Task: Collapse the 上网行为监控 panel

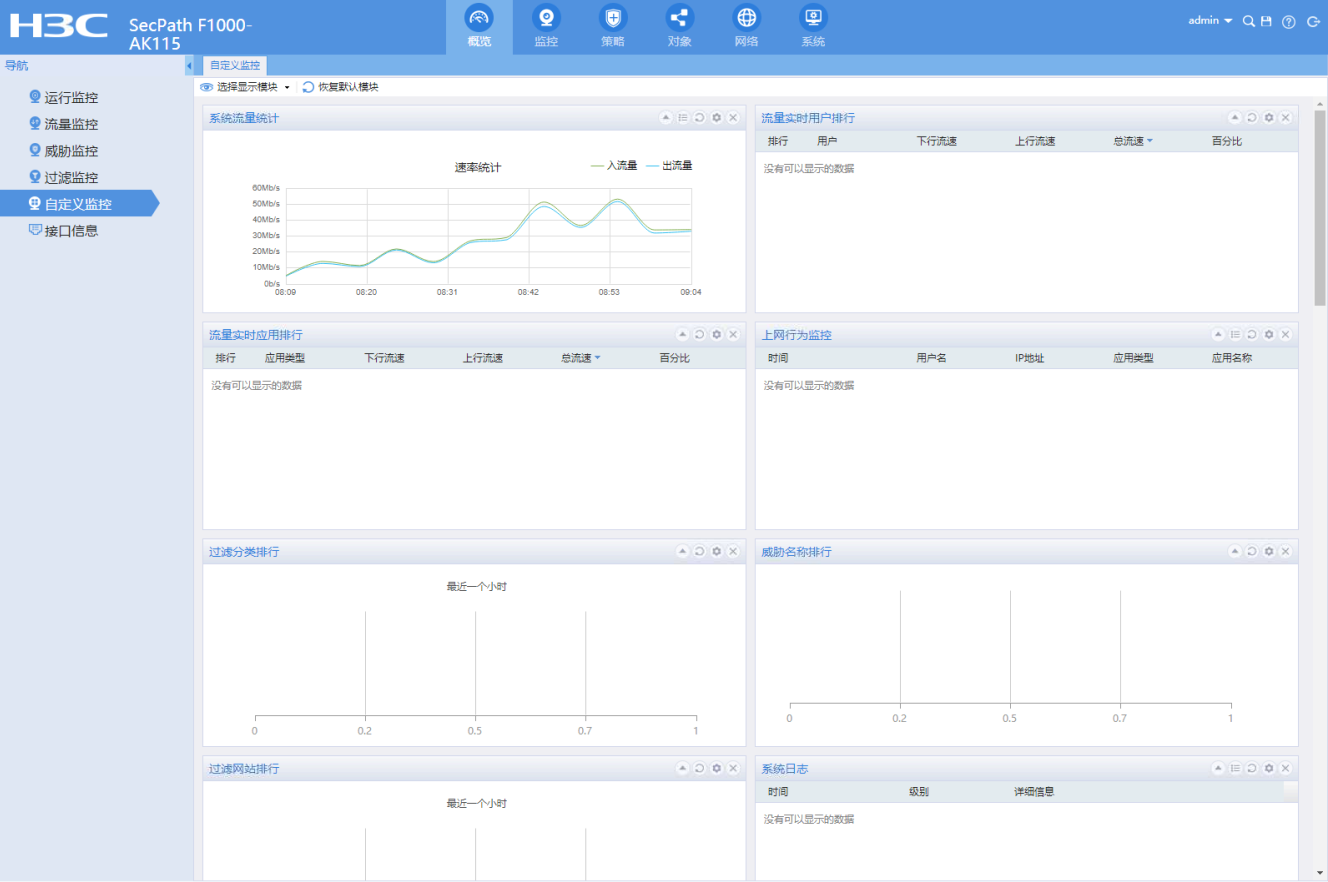Action: pos(1218,335)
